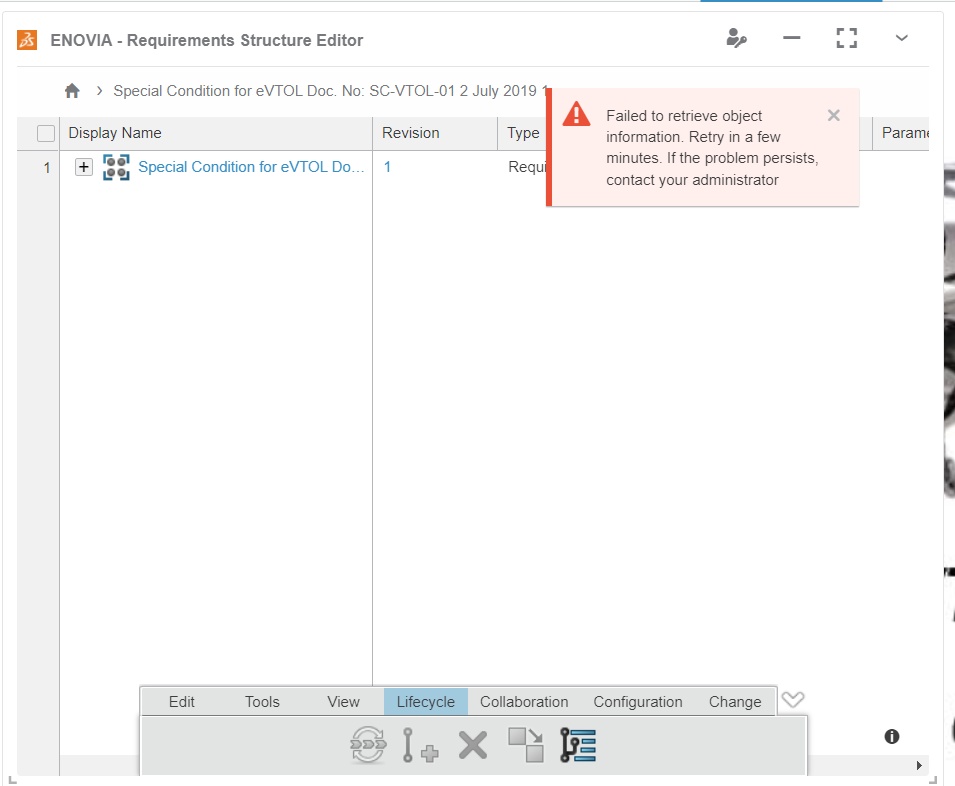Maximize widget with fullscreen icon

[x=847, y=38]
